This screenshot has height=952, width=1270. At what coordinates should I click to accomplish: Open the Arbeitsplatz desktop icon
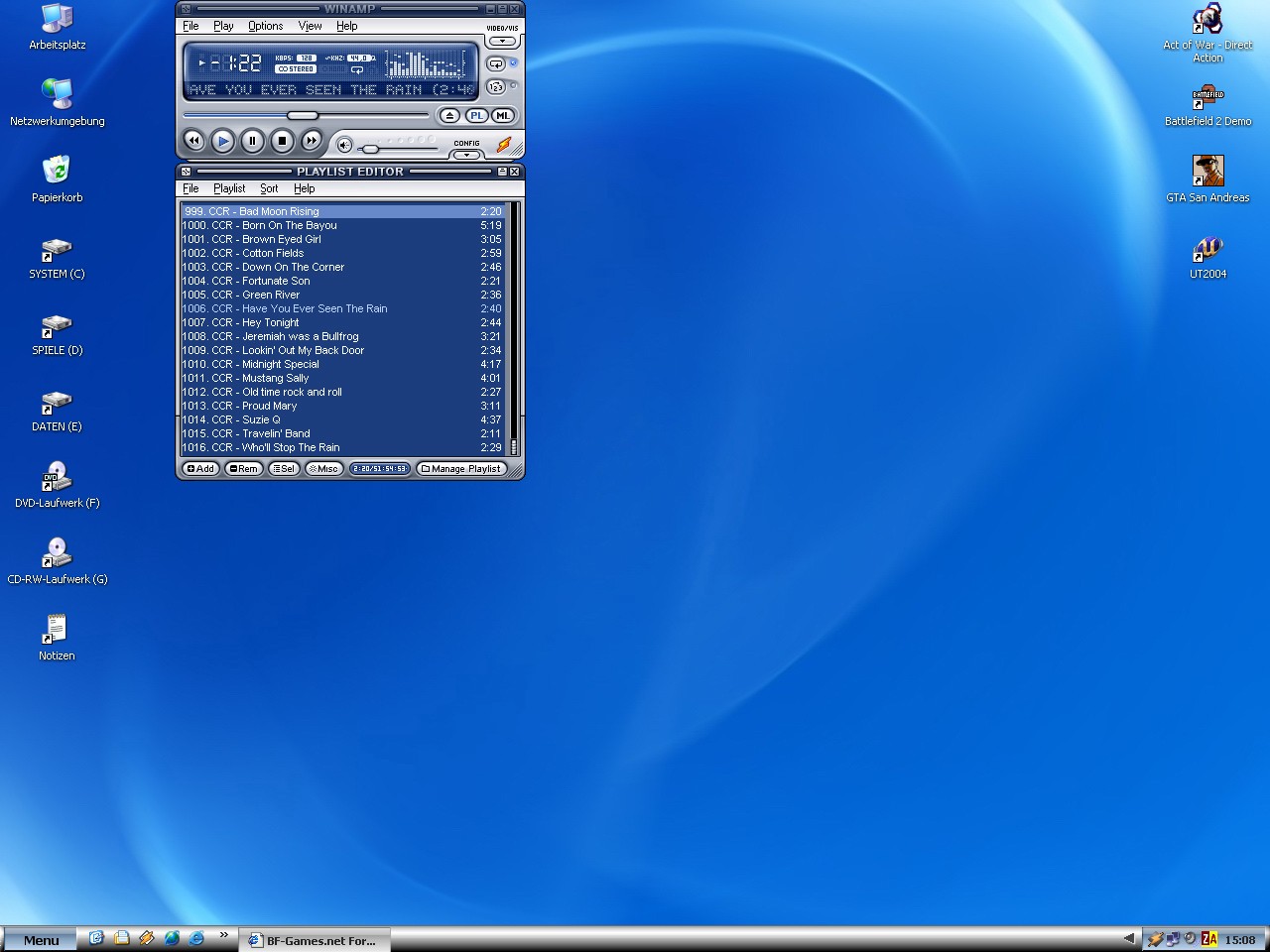pyautogui.click(x=57, y=27)
